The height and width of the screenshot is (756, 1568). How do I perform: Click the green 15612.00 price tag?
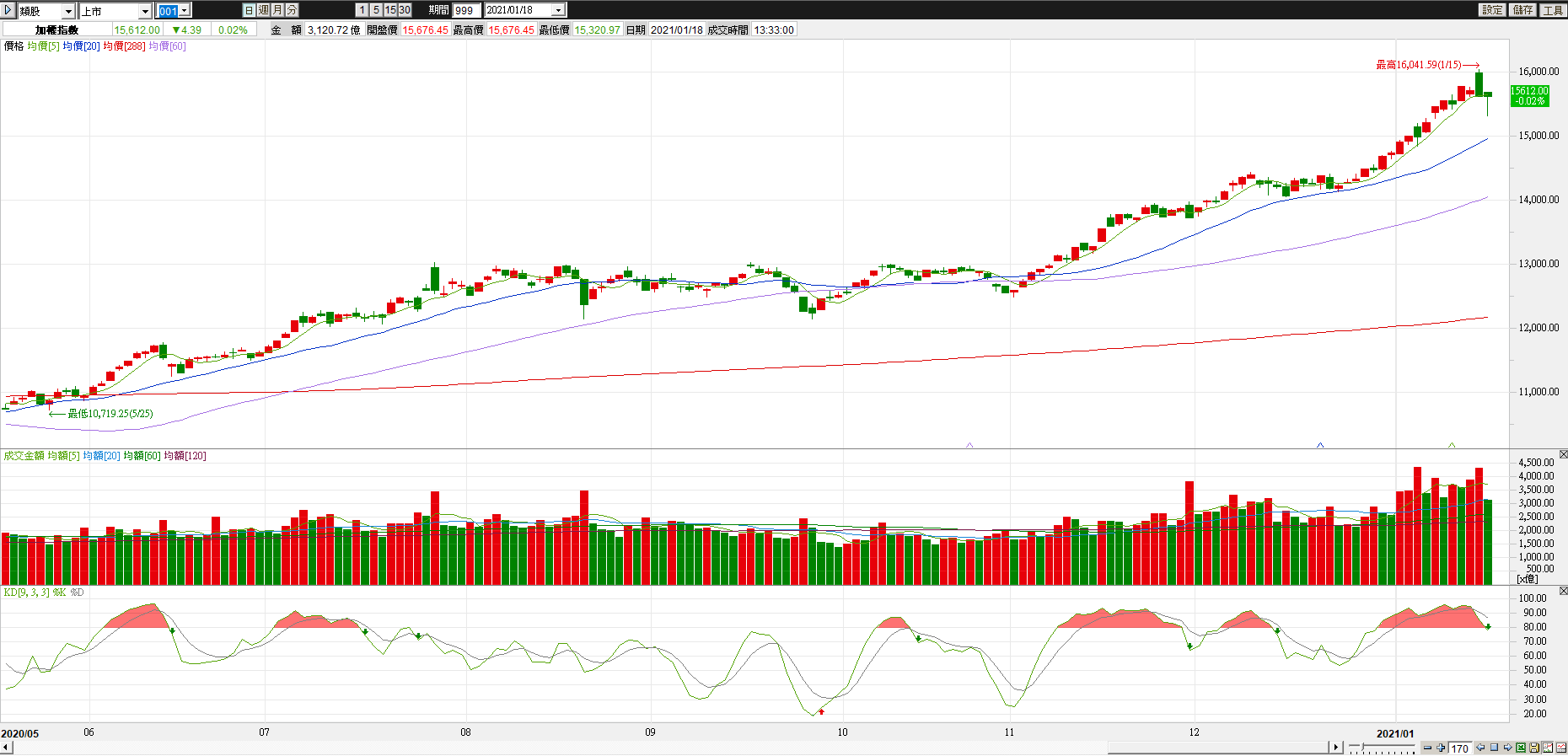pyautogui.click(x=1529, y=95)
